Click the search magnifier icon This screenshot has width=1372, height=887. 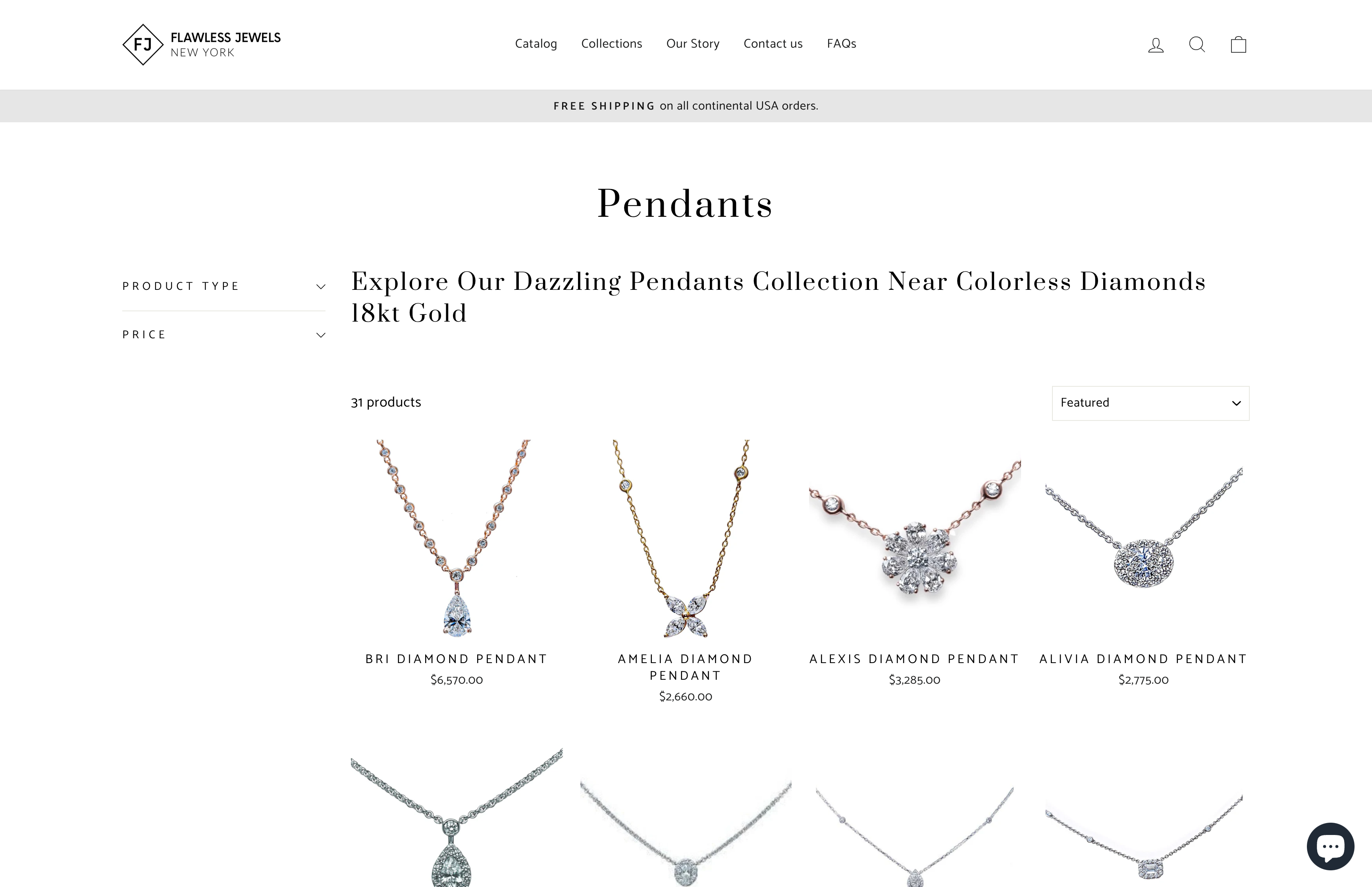click(x=1197, y=44)
